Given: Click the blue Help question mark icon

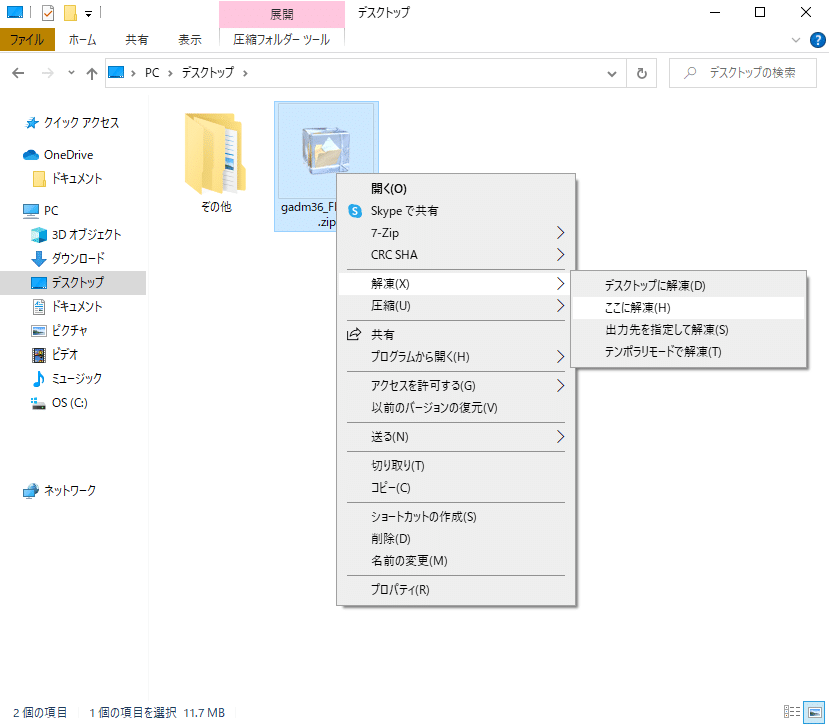Looking at the screenshot, I should point(818,41).
